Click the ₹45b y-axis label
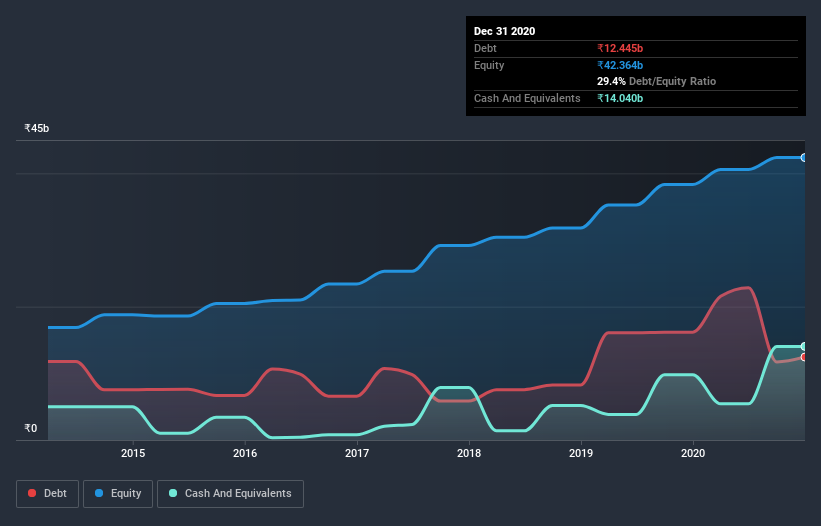The width and height of the screenshot is (821, 526). pyautogui.click(x=37, y=128)
